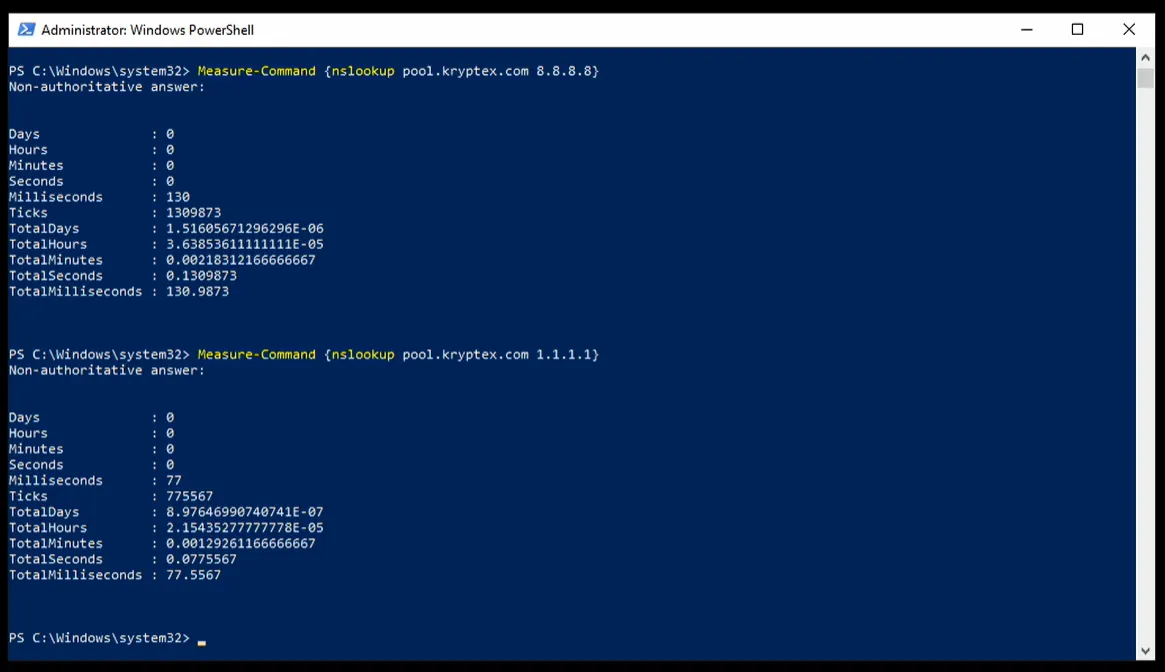Maximize the PowerShell window

(x=1077, y=30)
